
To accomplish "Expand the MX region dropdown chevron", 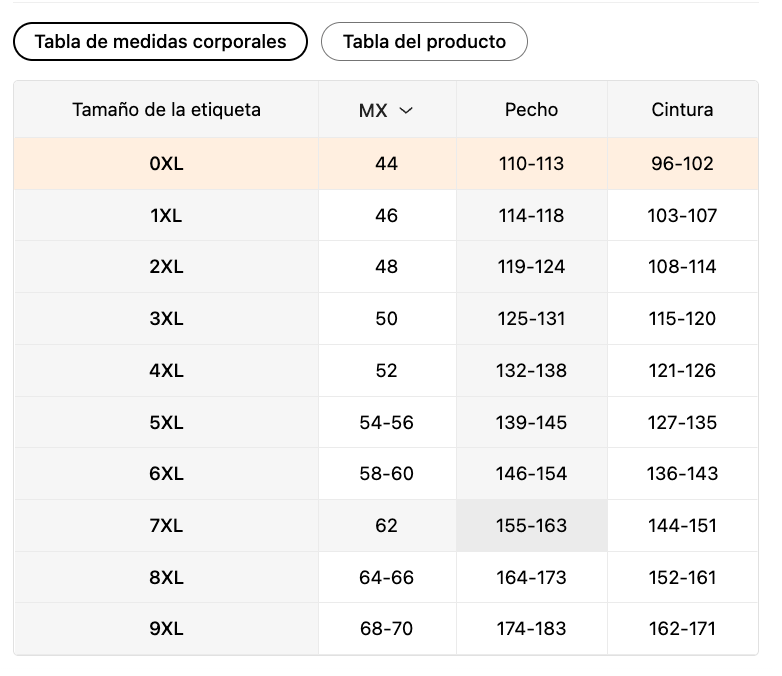I will pyautogui.click(x=406, y=110).
